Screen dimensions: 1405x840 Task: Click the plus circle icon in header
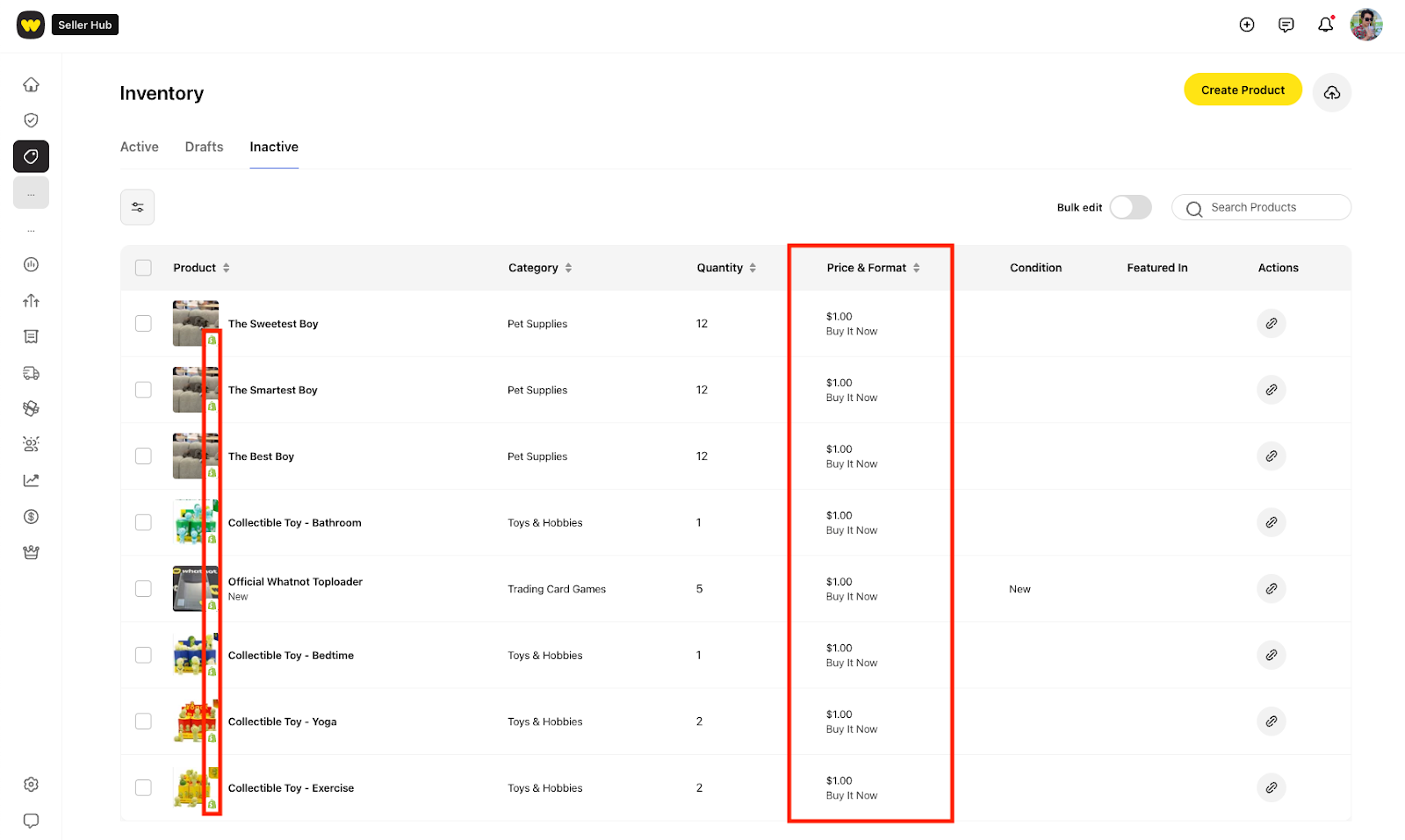(x=1246, y=25)
